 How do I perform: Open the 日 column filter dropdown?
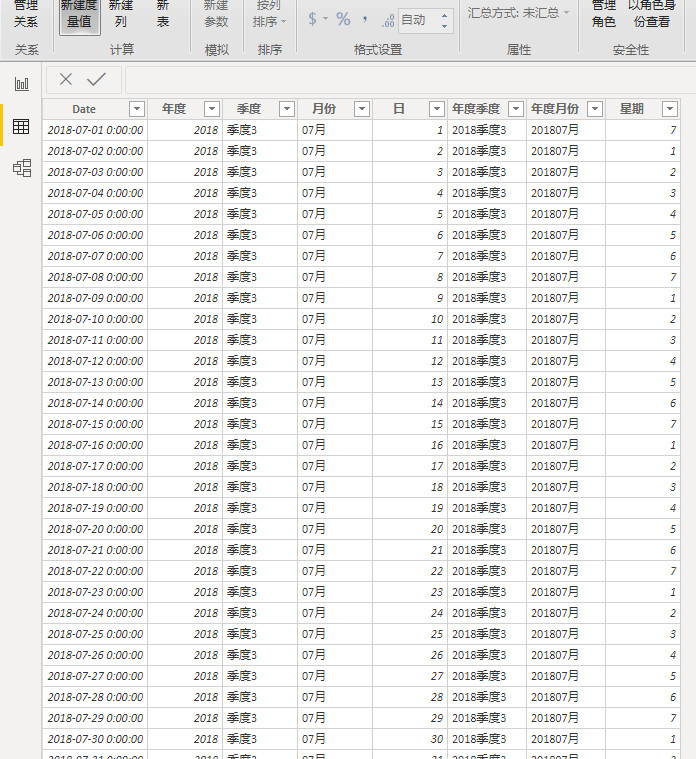point(437,109)
